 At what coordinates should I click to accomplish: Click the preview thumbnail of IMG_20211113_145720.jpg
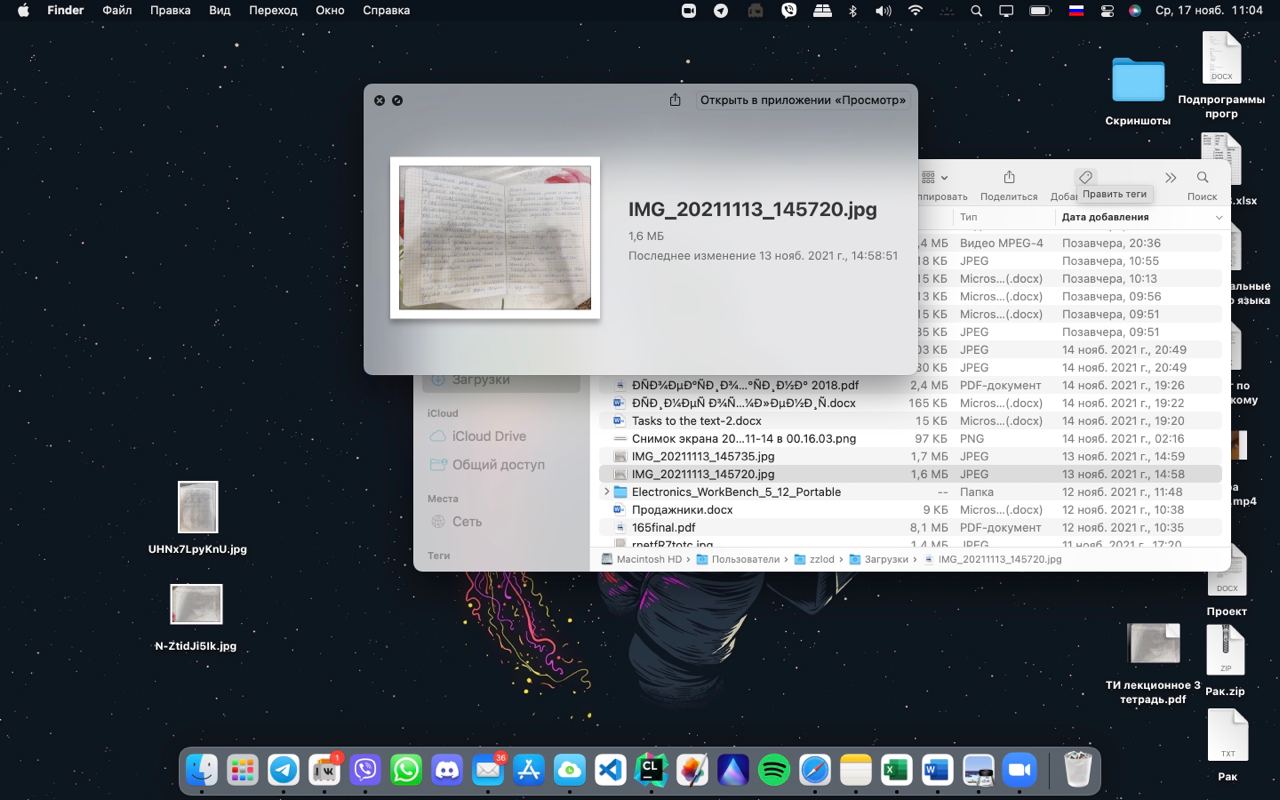tap(495, 238)
